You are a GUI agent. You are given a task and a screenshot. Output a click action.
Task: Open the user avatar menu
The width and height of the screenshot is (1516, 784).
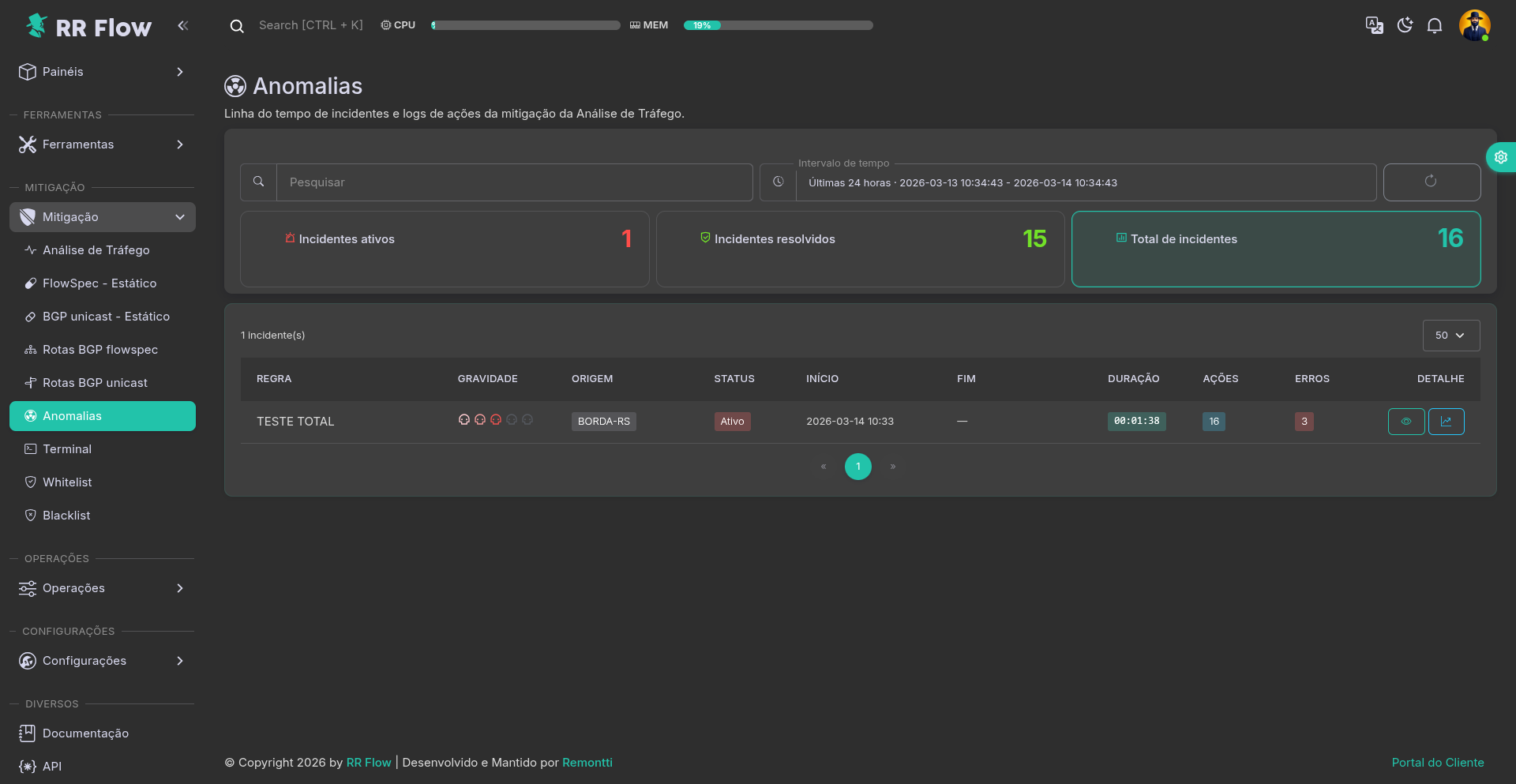click(1473, 25)
